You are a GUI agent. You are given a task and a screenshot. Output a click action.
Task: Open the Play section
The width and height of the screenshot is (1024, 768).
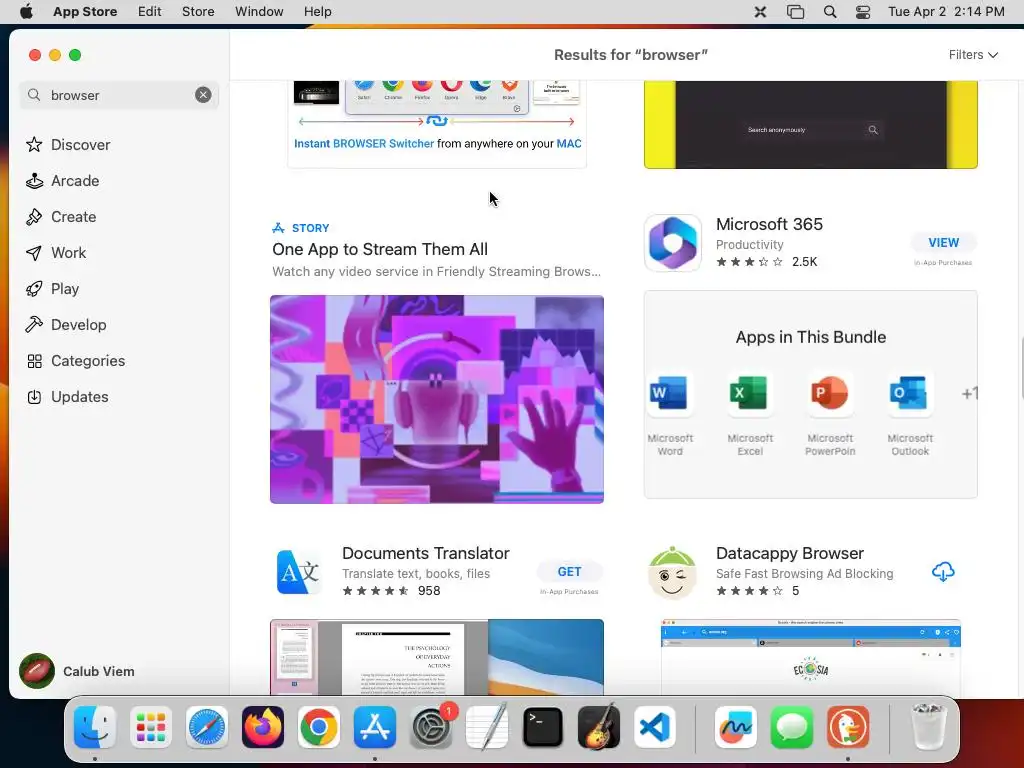click(x=52, y=289)
